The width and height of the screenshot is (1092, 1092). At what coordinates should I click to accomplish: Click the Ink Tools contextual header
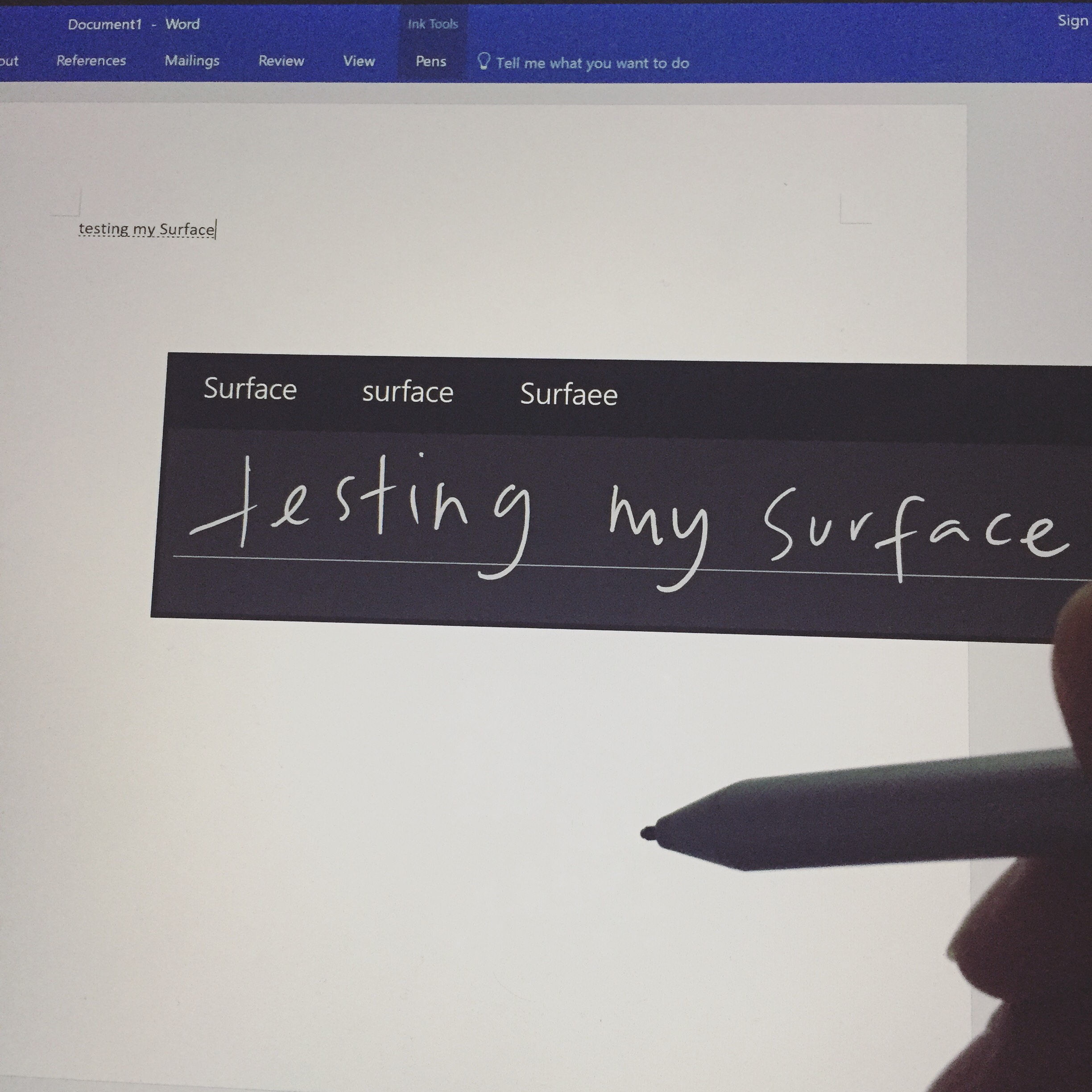432,24
